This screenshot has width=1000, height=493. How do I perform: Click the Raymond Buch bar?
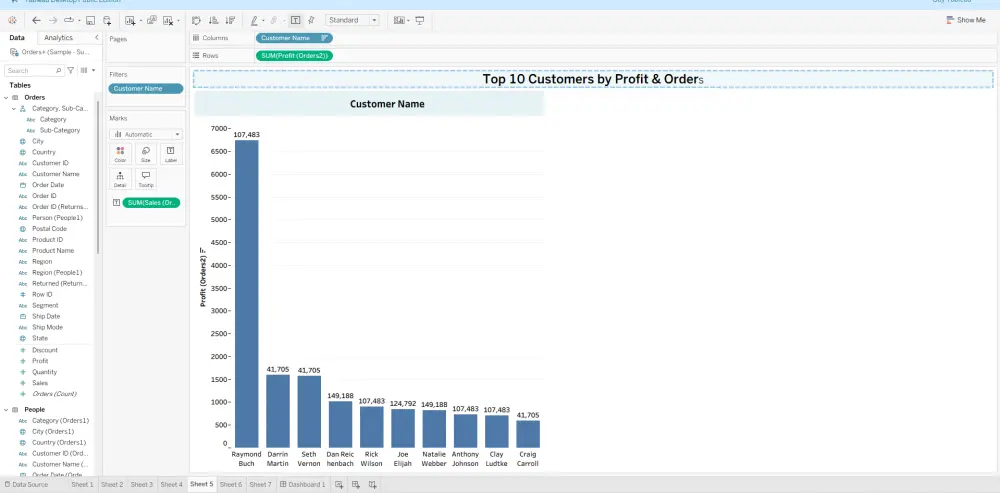pyautogui.click(x=247, y=293)
